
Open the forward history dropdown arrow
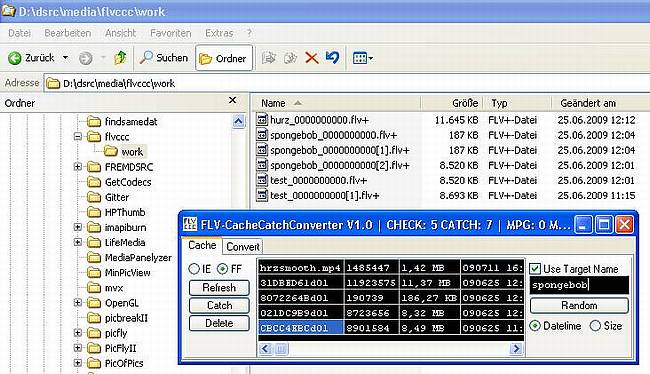pos(103,58)
